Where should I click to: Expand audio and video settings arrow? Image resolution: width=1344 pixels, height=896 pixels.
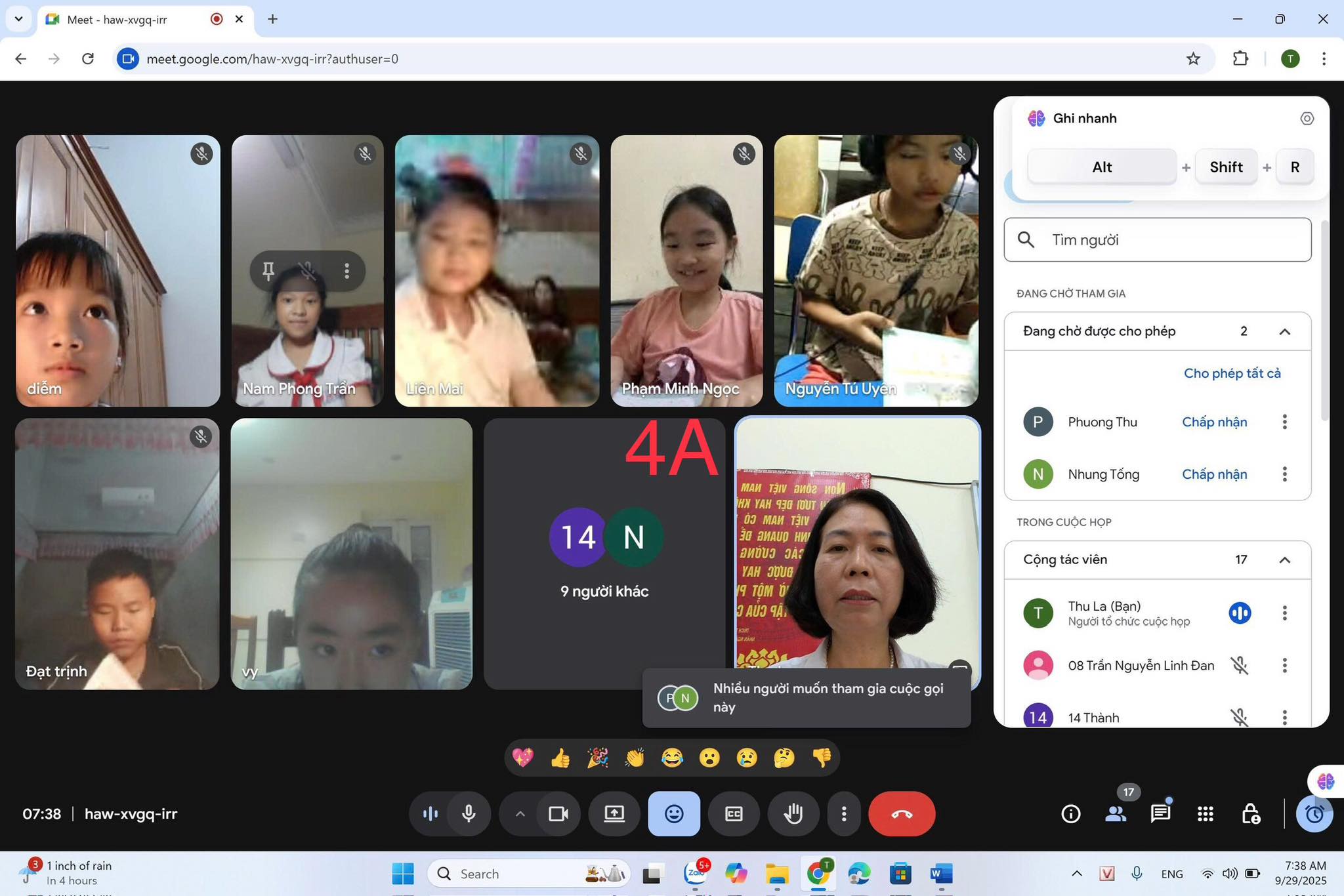pyautogui.click(x=520, y=814)
